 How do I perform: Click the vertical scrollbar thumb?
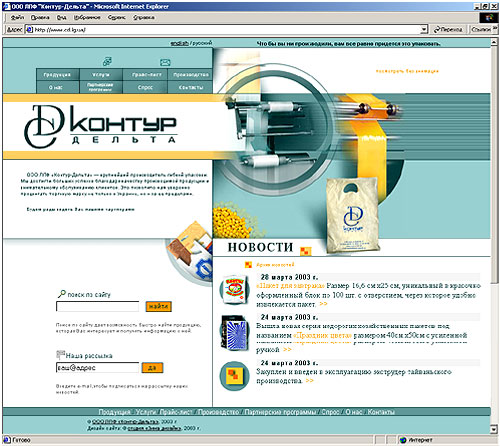pyautogui.click(x=494, y=165)
